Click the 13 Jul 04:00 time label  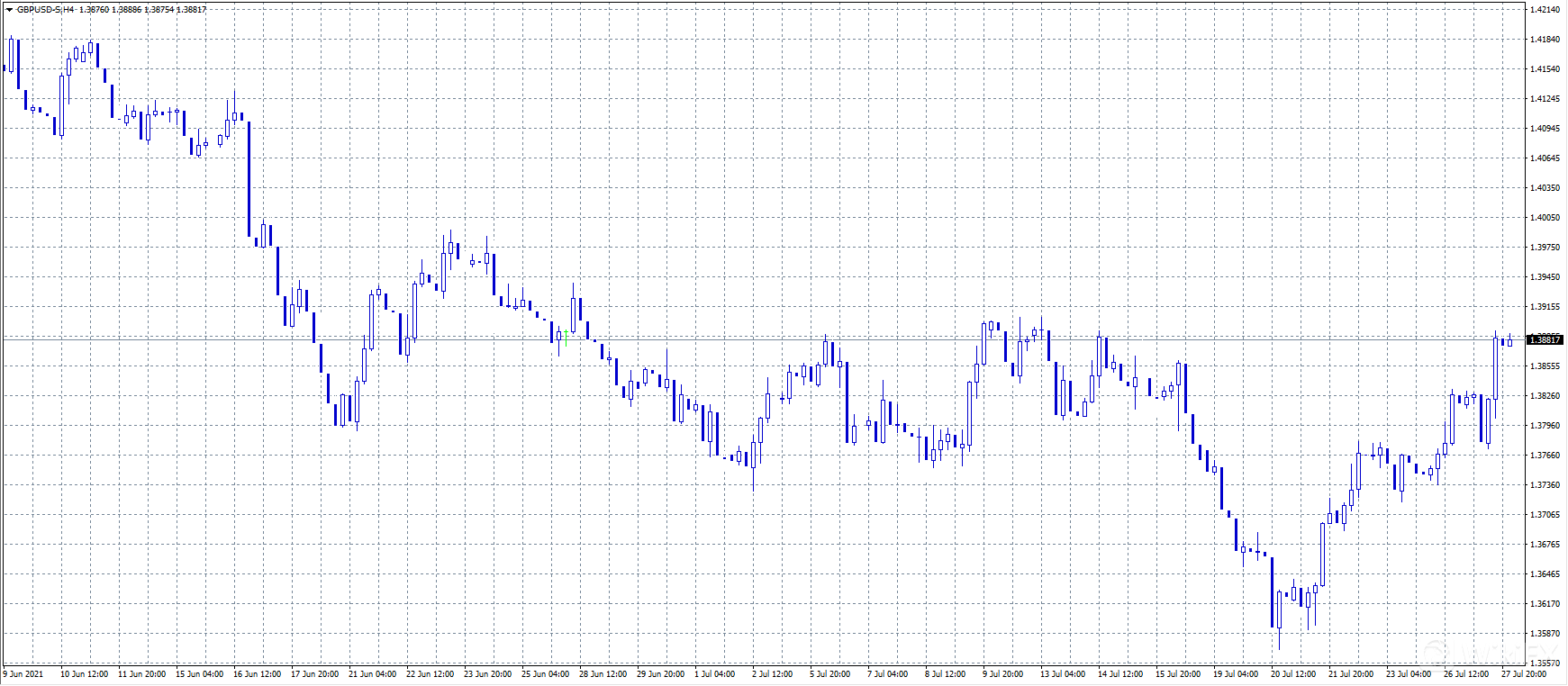1062,673
